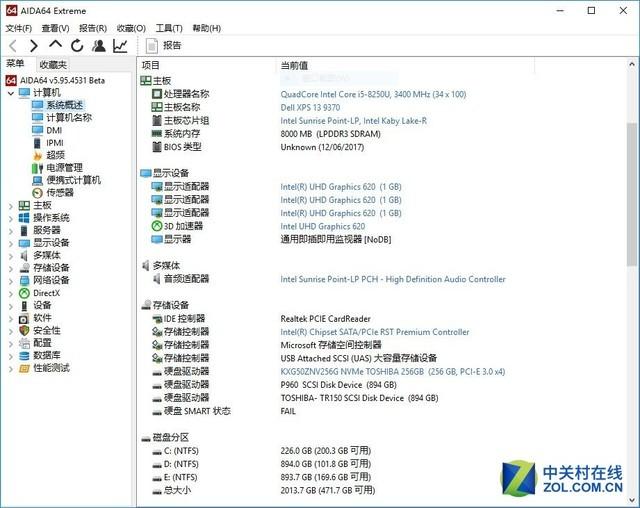The width and height of the screenshot is (640, 508).
Task: Open the 收藏(O) menu
Action: coord(131,28)
